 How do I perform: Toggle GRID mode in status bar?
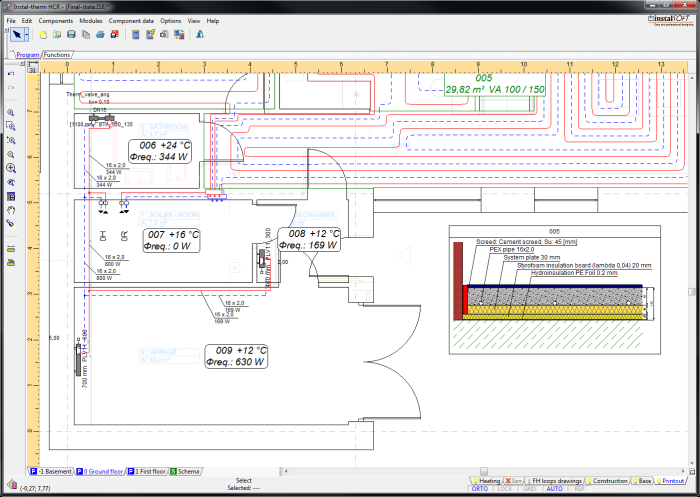529,490
